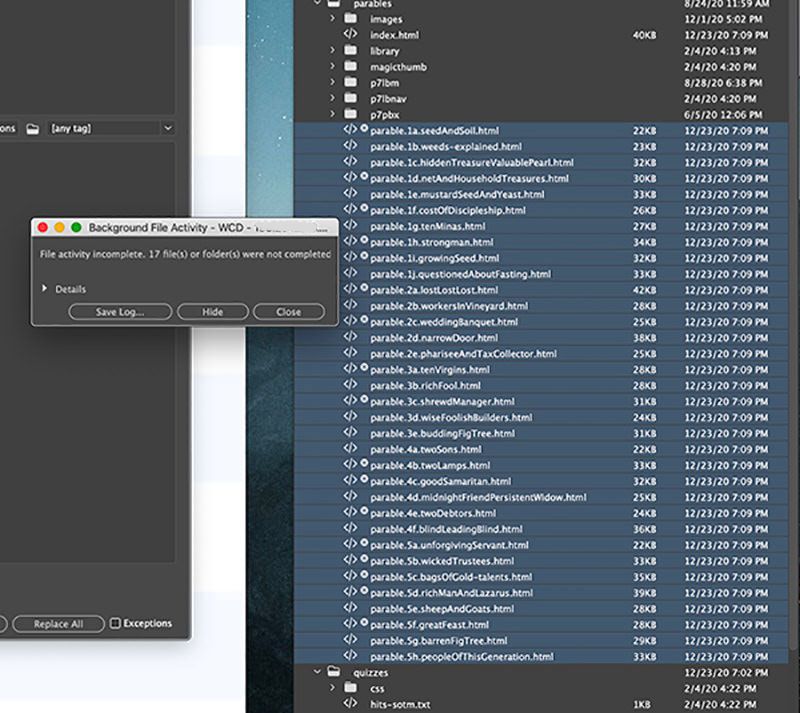Screen dimensions: 800x713
Task: Select parable.3b.richFool.html in file list
Action: 425,386
